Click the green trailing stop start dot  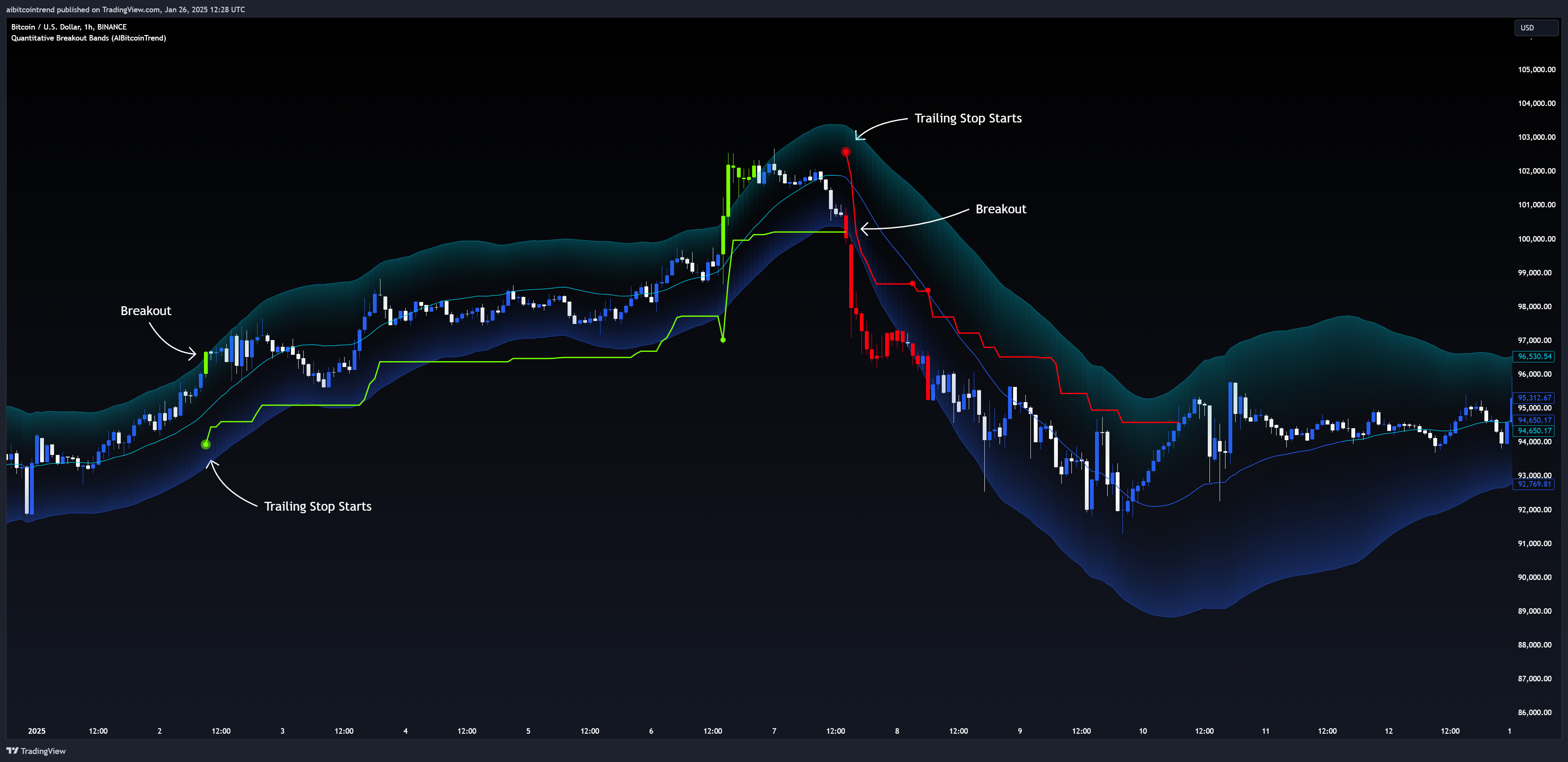tap(206, 445)
